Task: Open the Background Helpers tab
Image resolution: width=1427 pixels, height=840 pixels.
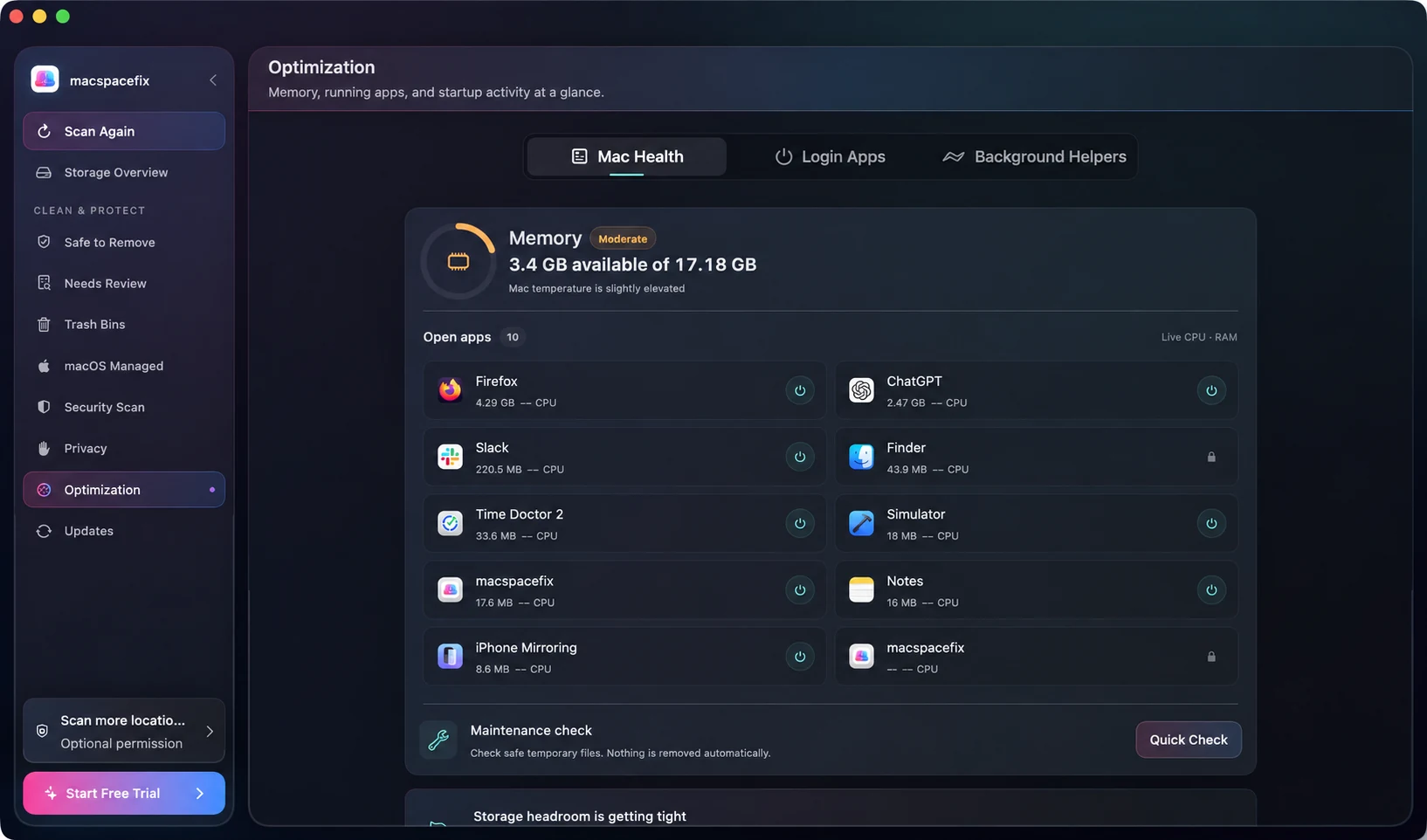Action: 1035,156
